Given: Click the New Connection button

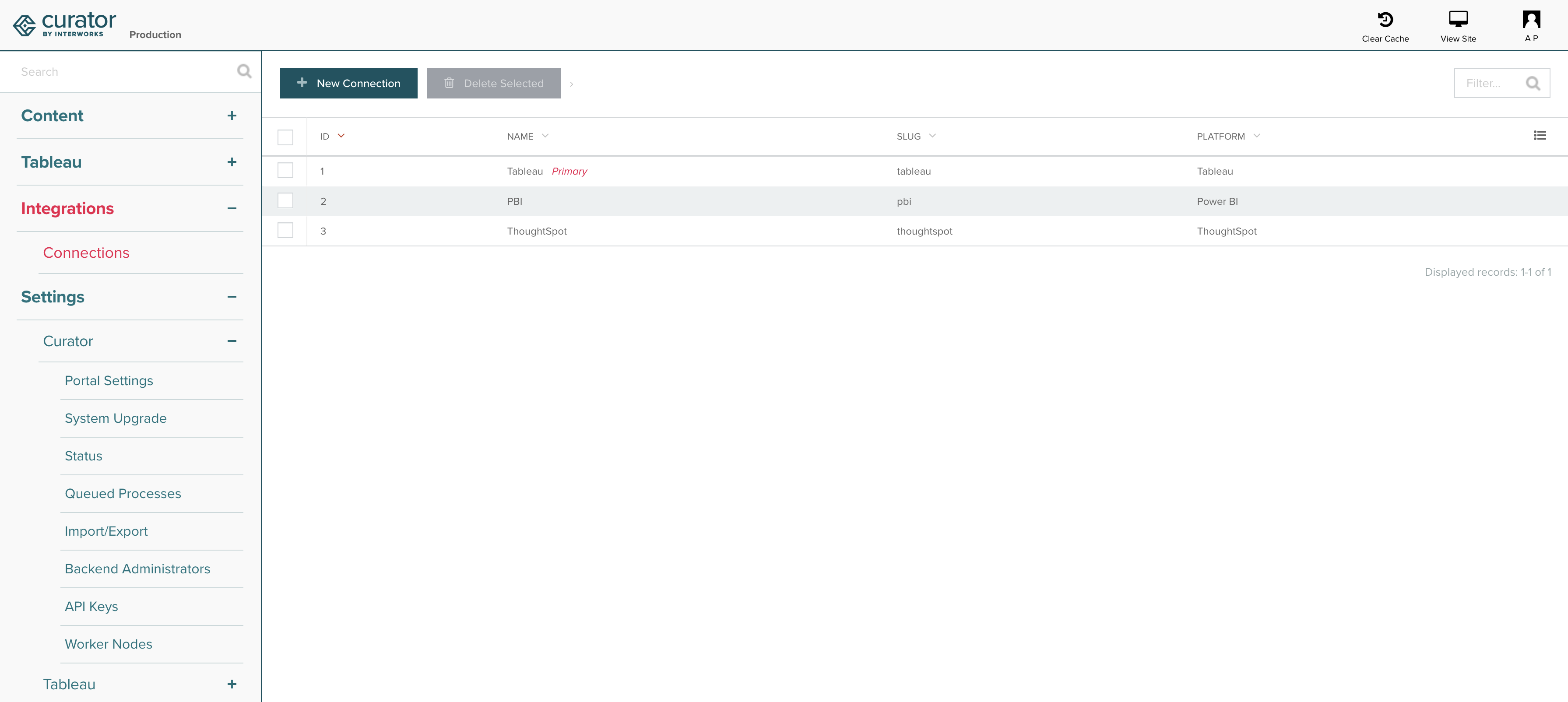Looking at the screenshot, I should (349, 83).
